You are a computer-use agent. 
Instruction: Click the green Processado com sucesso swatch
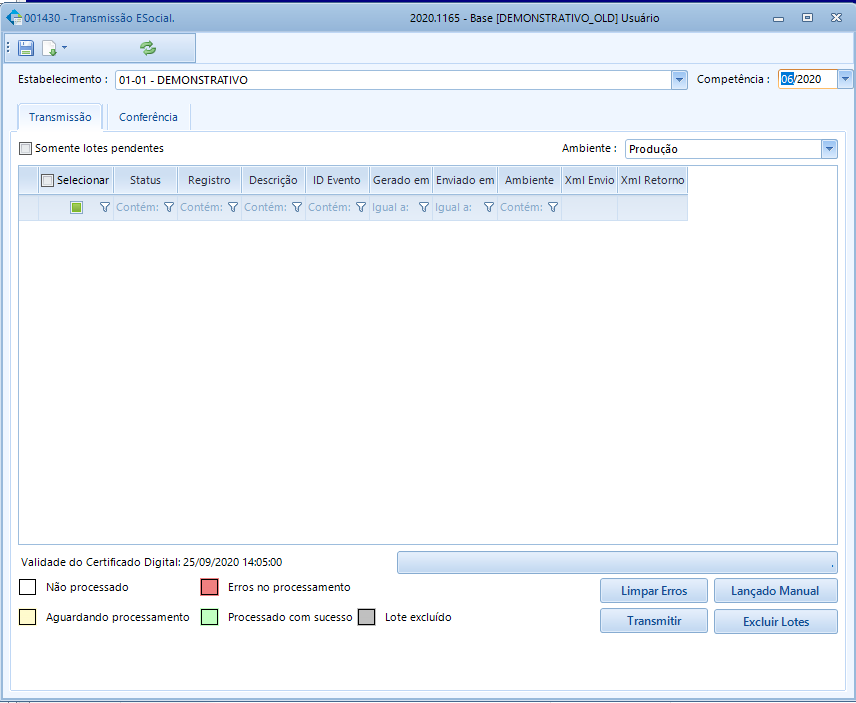tap(210, 617)
